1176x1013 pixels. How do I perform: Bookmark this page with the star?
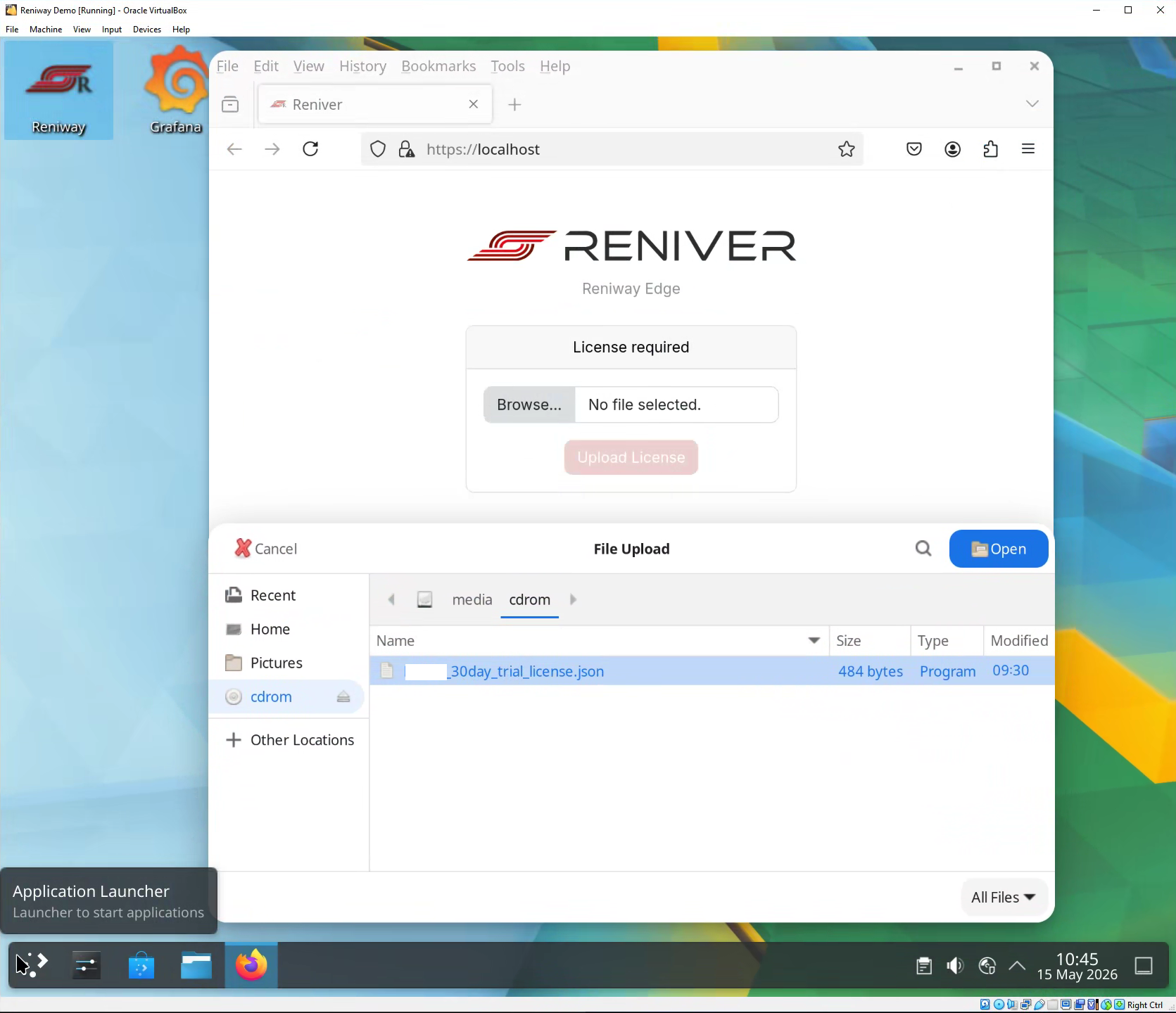pos(846,149)
